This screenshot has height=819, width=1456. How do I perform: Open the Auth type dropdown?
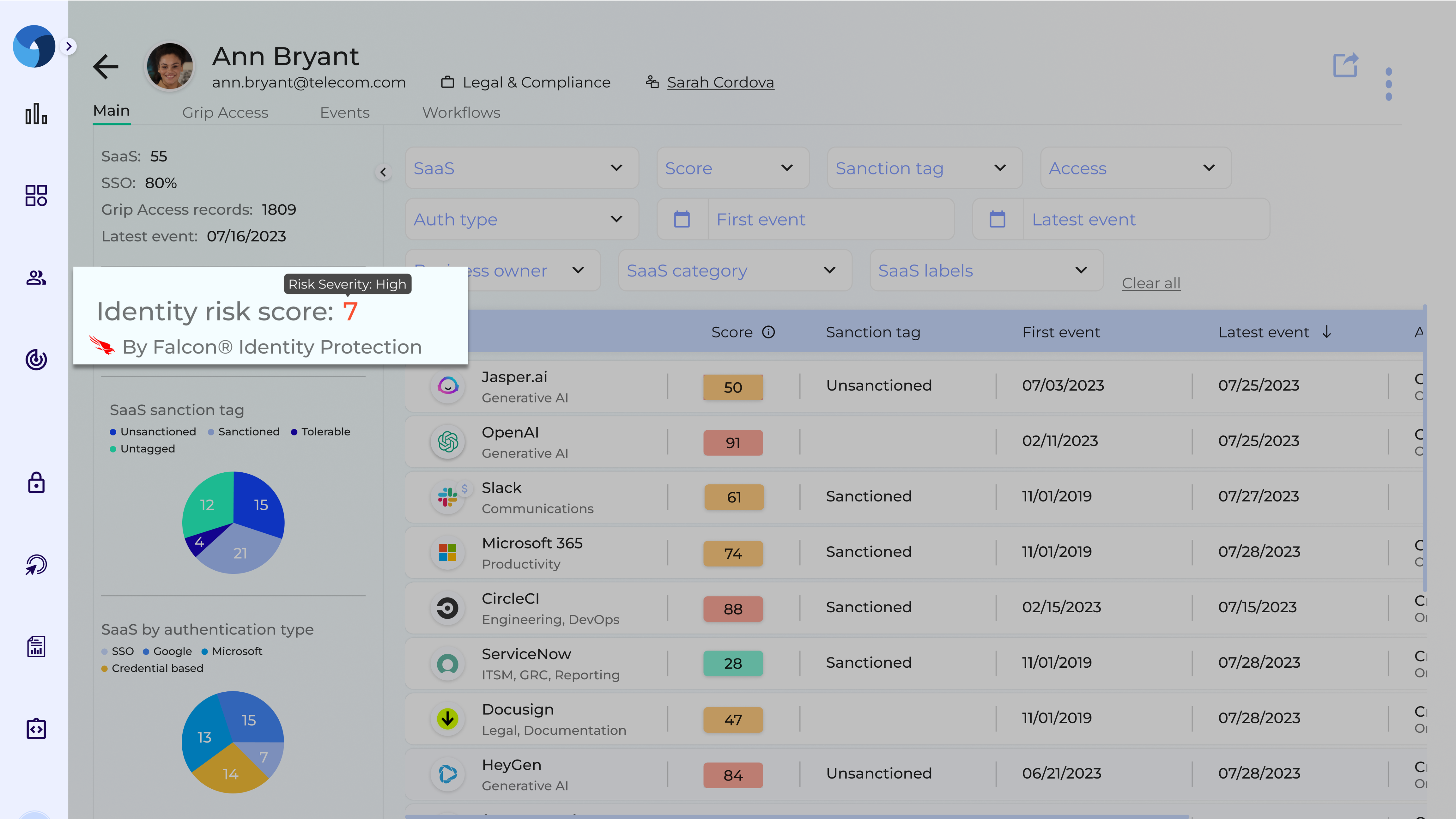(x=521, y=219)
